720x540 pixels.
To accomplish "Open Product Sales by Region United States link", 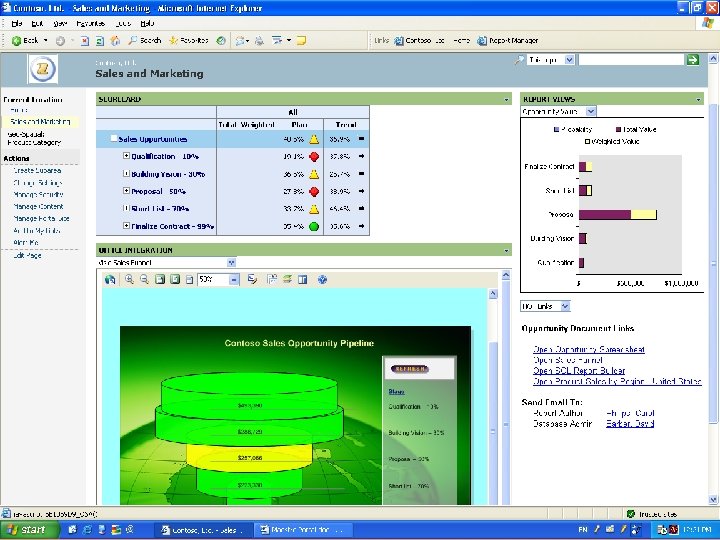I will point(617,381).
